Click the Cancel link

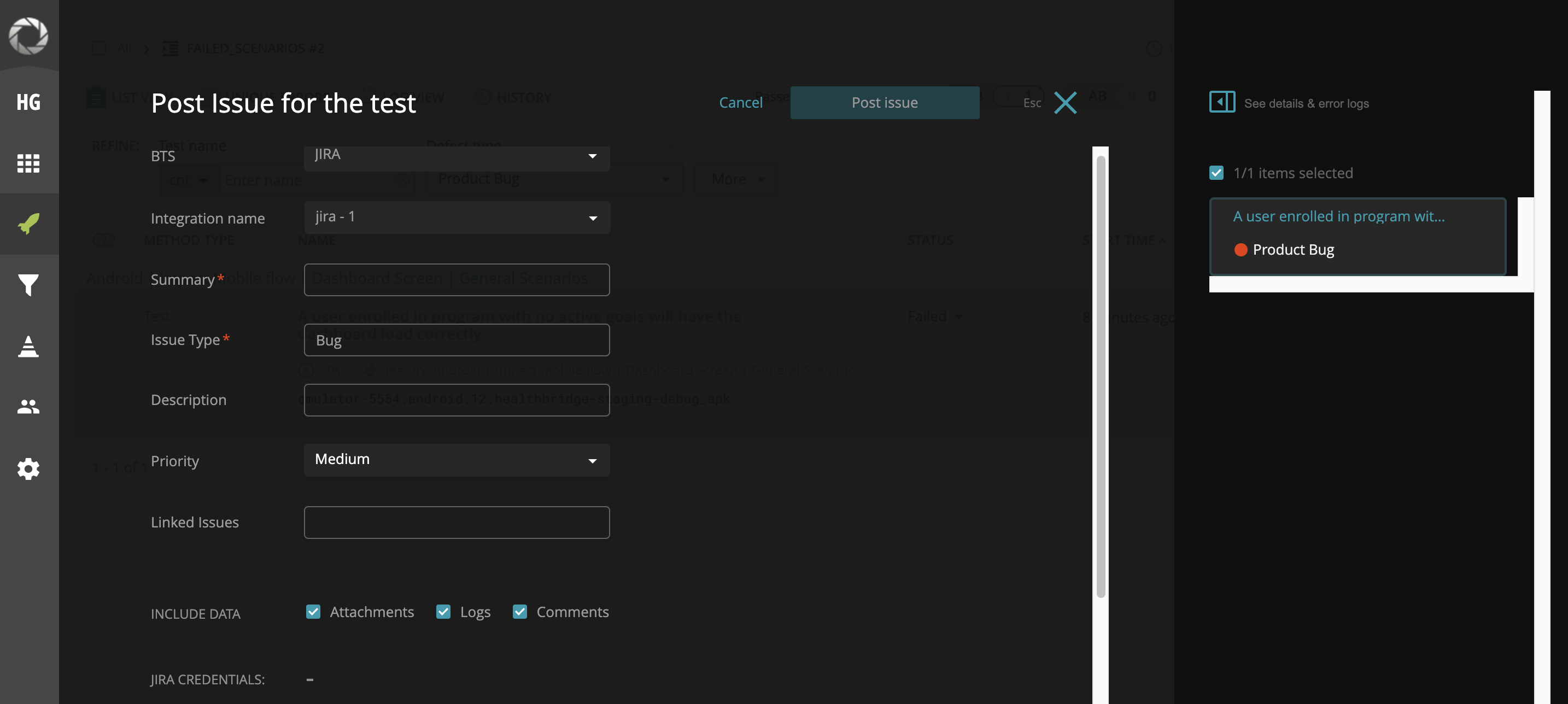tap(740, 103)
